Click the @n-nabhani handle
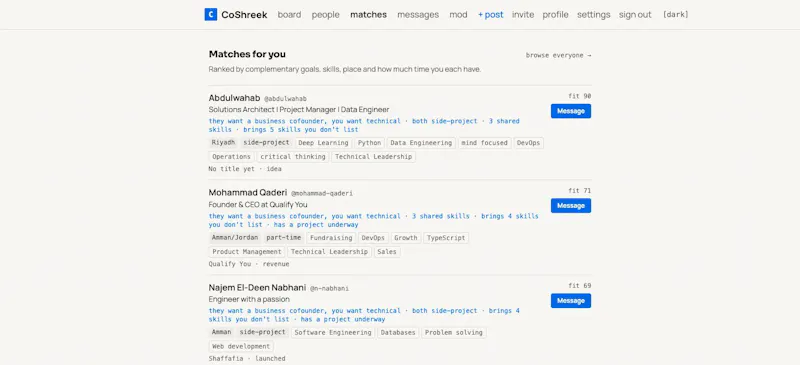 coord(330,288)
